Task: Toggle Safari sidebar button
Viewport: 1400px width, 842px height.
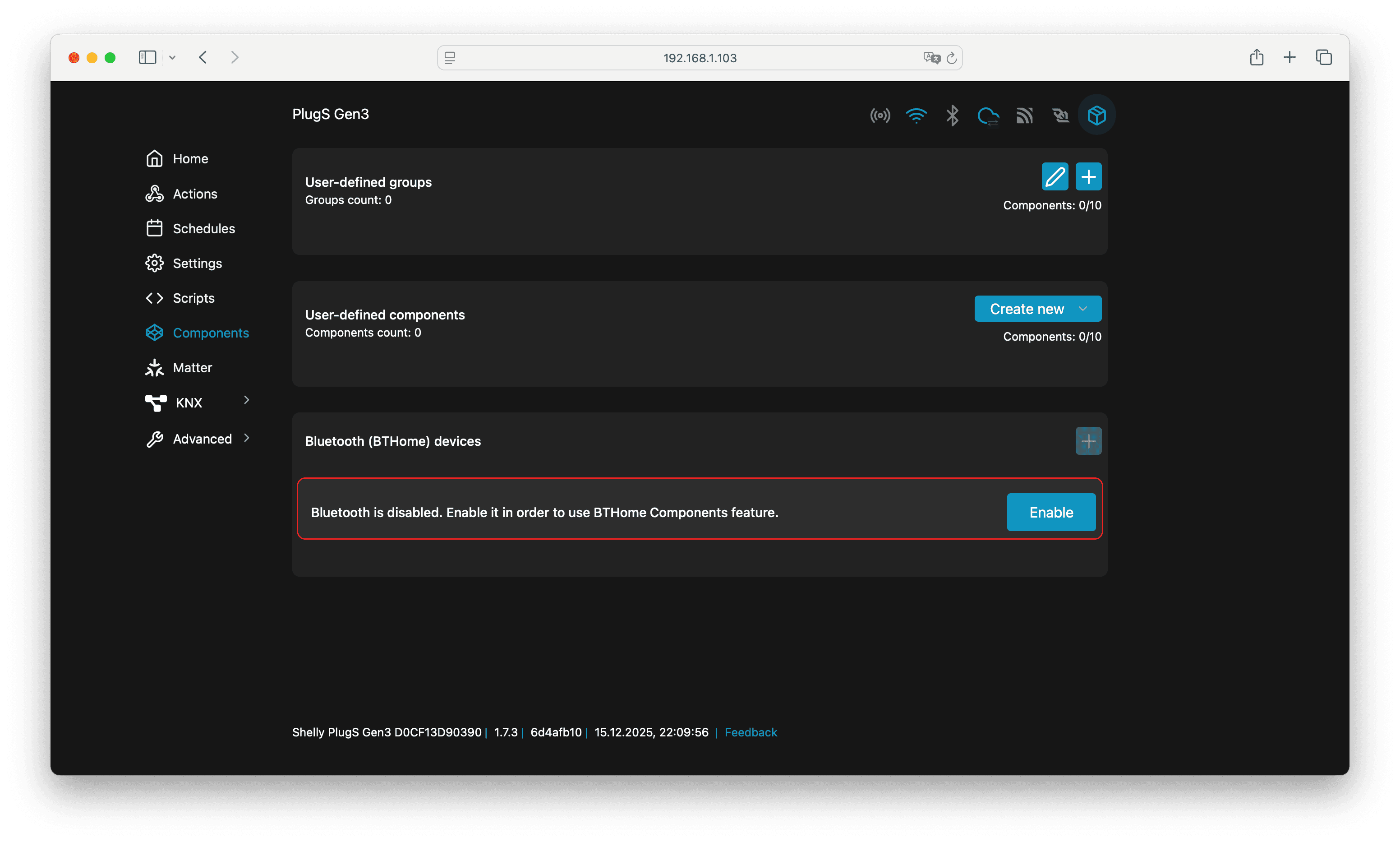Action: pyautogui.click(x=147, y=57)
